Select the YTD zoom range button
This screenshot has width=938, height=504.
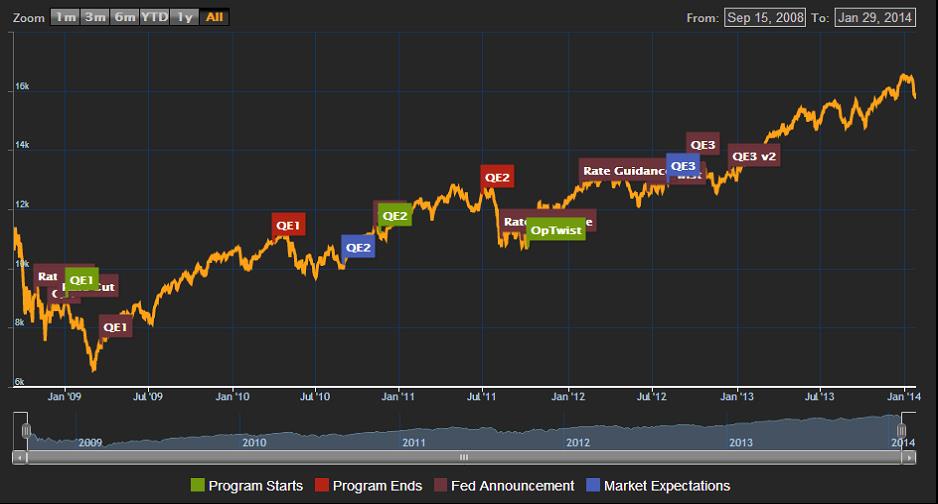click(154, 17)
